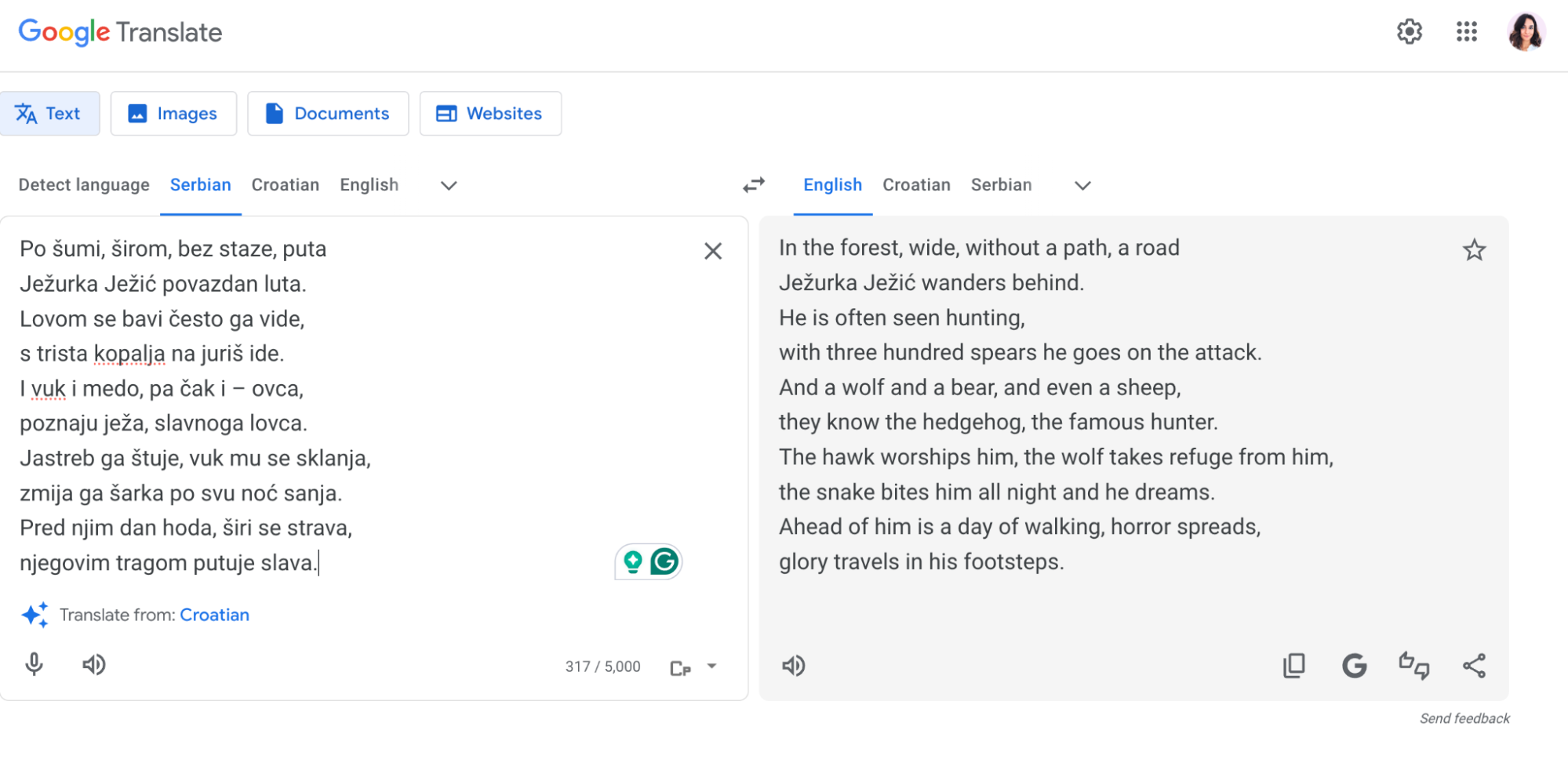Click the Translate from Croatian link

point(214,615)
